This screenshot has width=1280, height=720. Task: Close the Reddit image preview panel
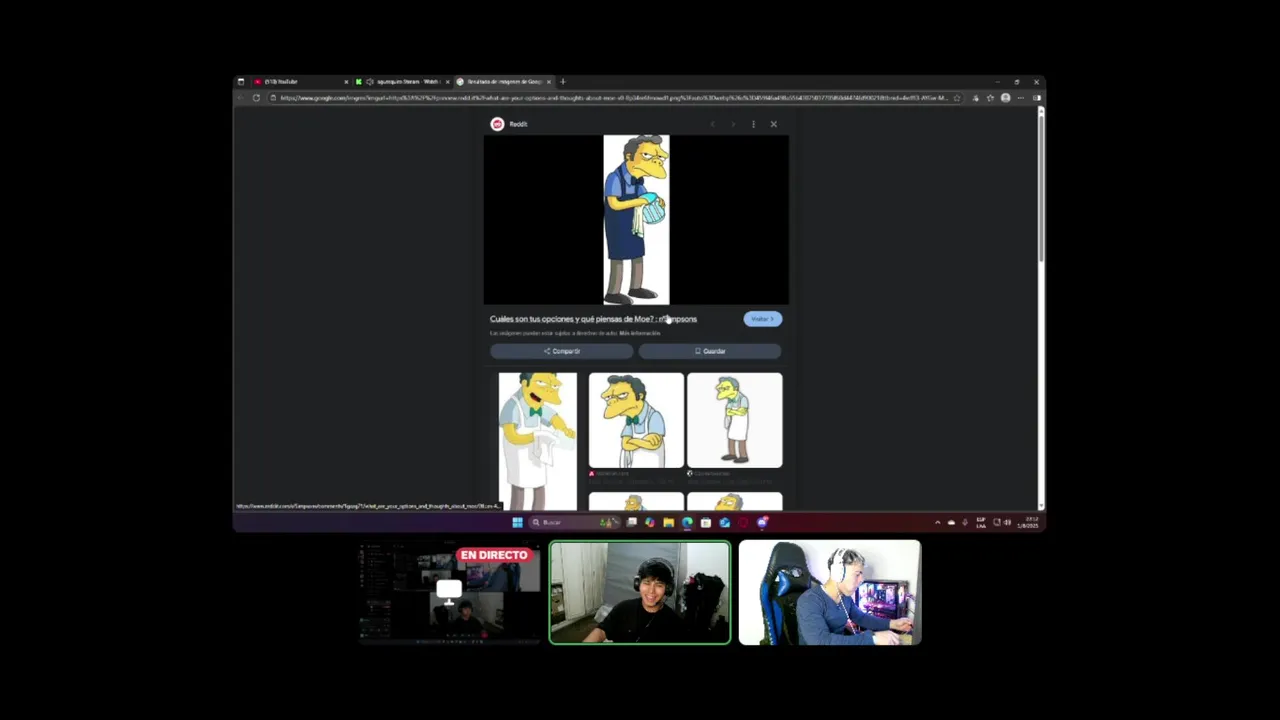[773, 124]
